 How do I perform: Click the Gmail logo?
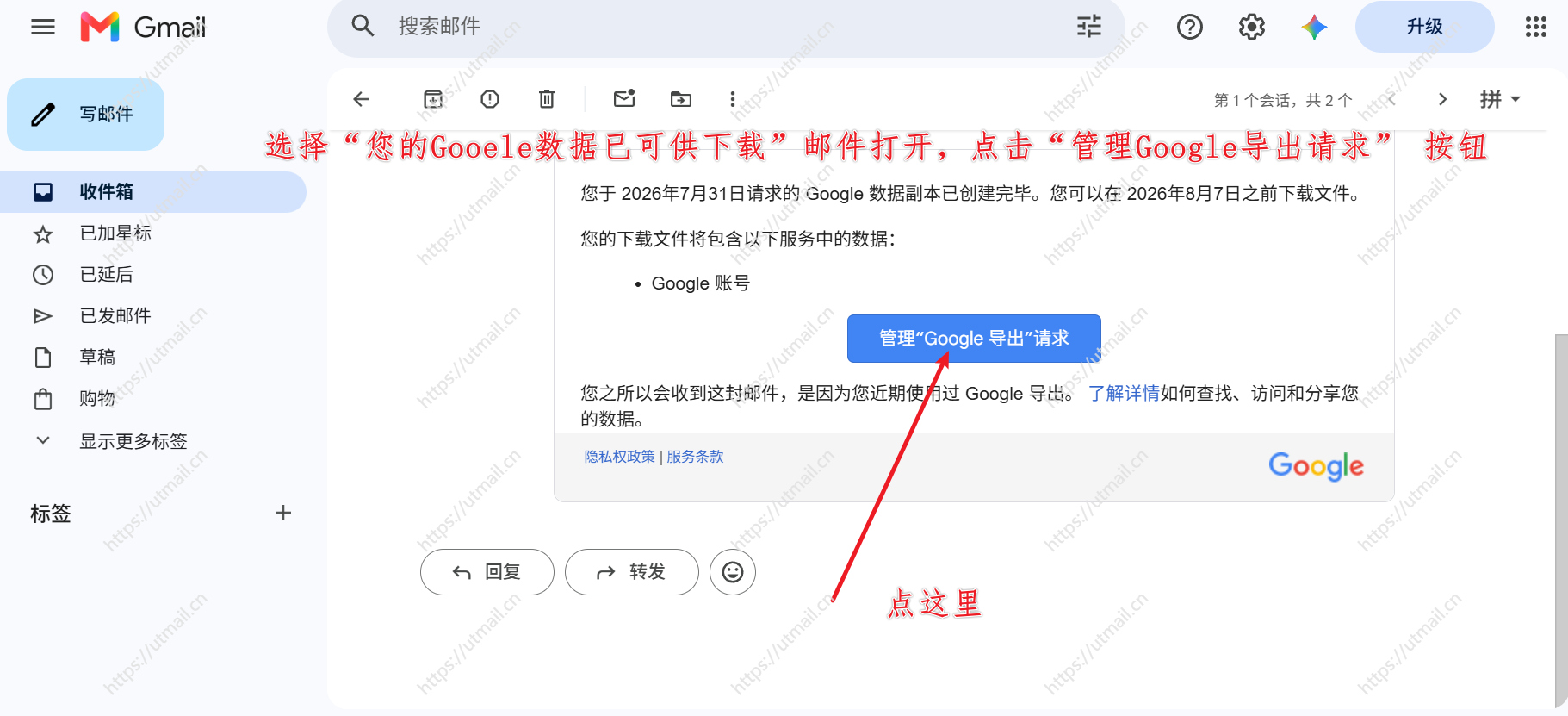click(144, 27)
